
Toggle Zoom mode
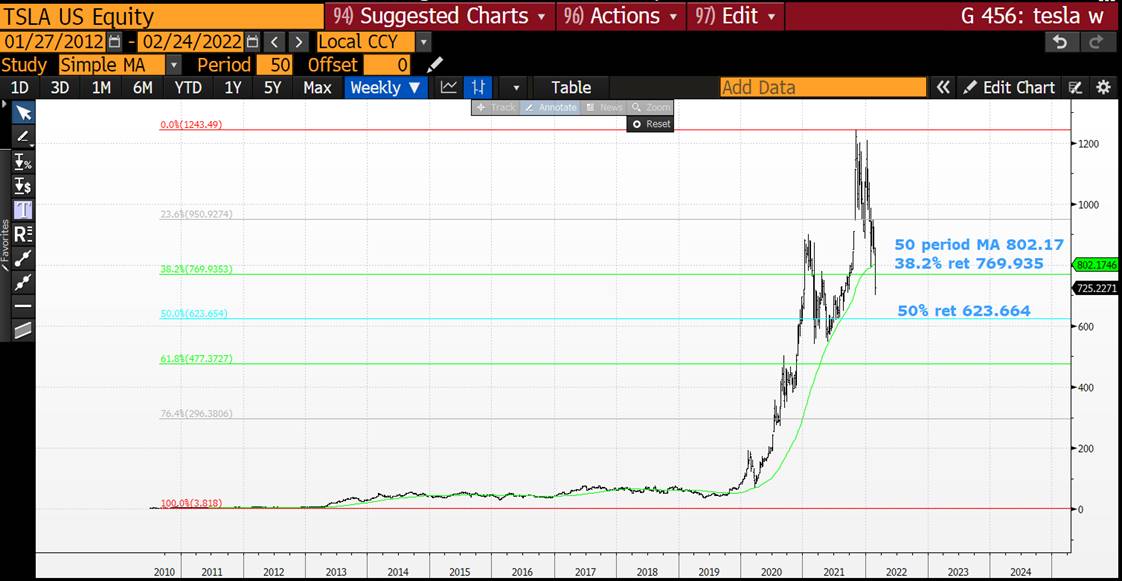(x=650, y=107)
